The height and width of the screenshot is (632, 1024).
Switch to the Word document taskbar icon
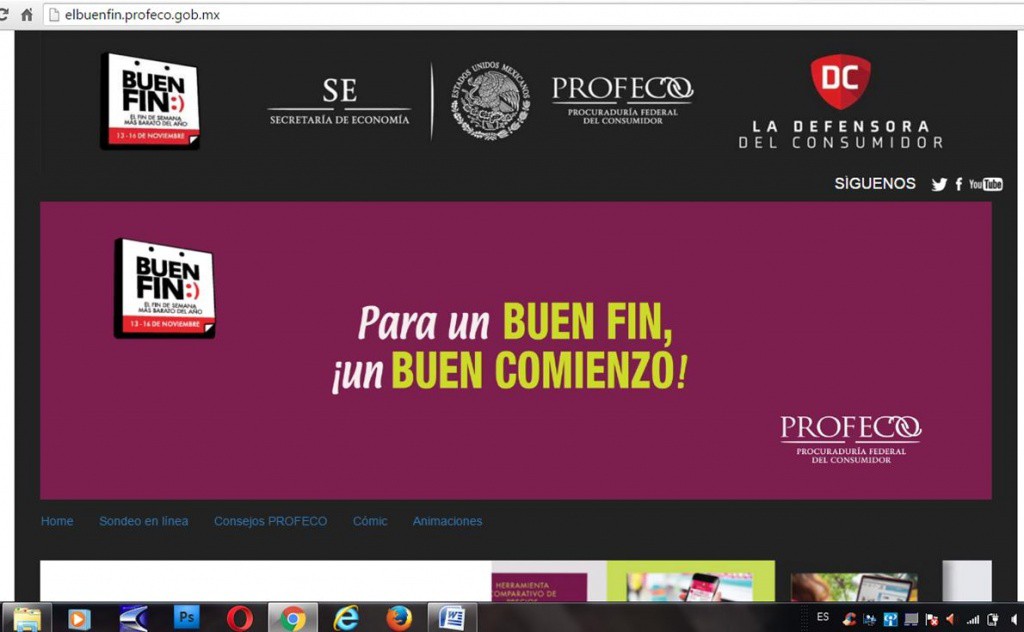(x=452, y=618)
